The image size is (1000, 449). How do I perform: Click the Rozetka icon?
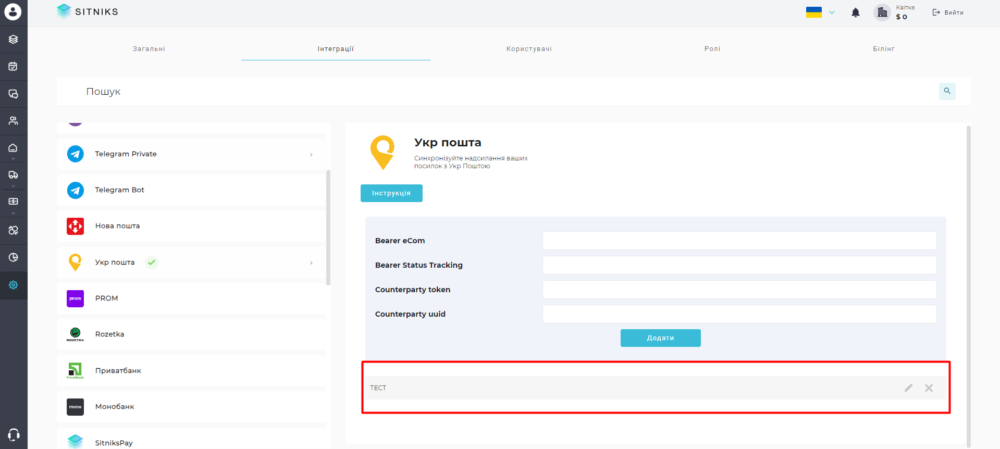tap(75, 334)
